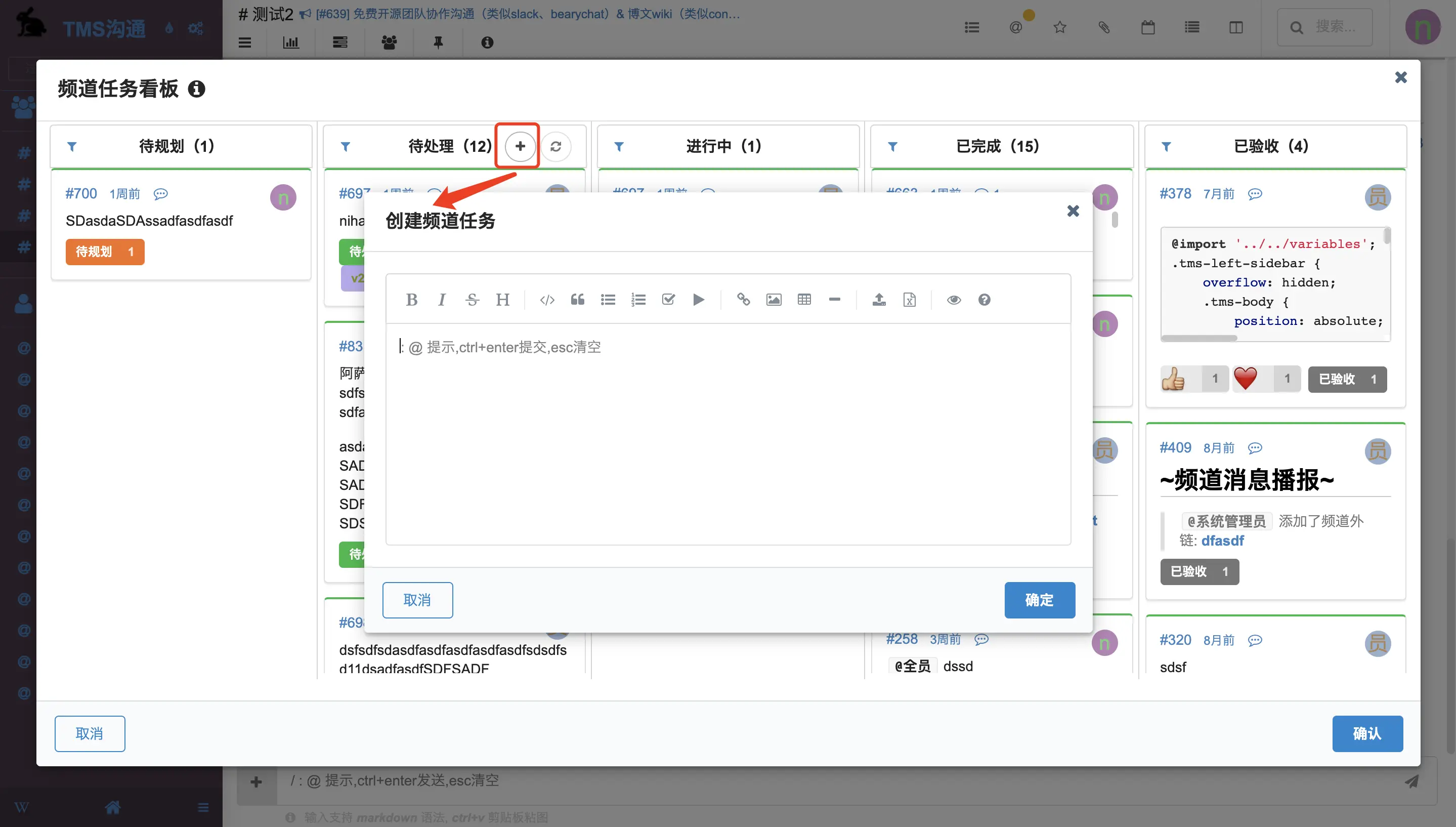Screen dimensions: 1456x827
Task: Upload file via editor toolbar
Action: point(879,299)
